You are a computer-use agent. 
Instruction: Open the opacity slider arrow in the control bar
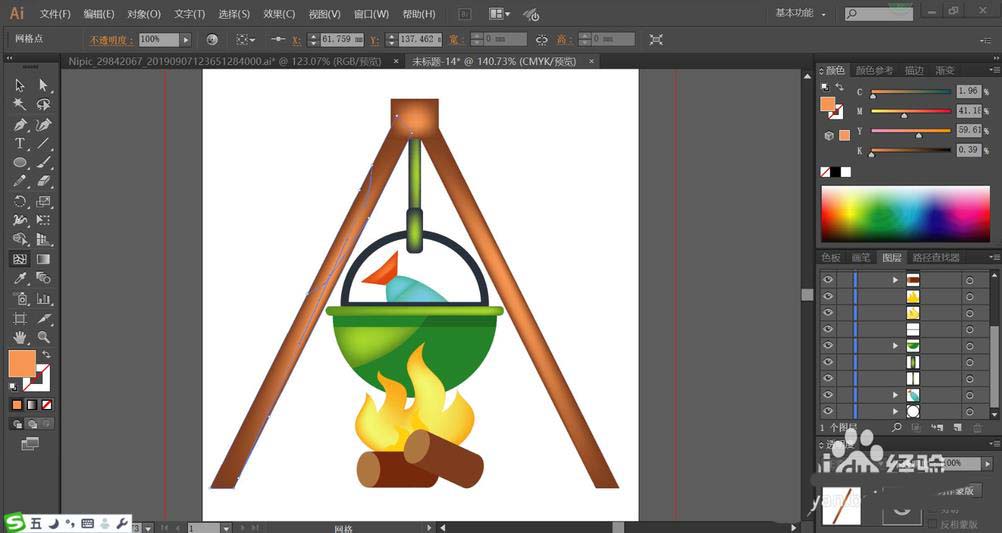click(186, 40)
